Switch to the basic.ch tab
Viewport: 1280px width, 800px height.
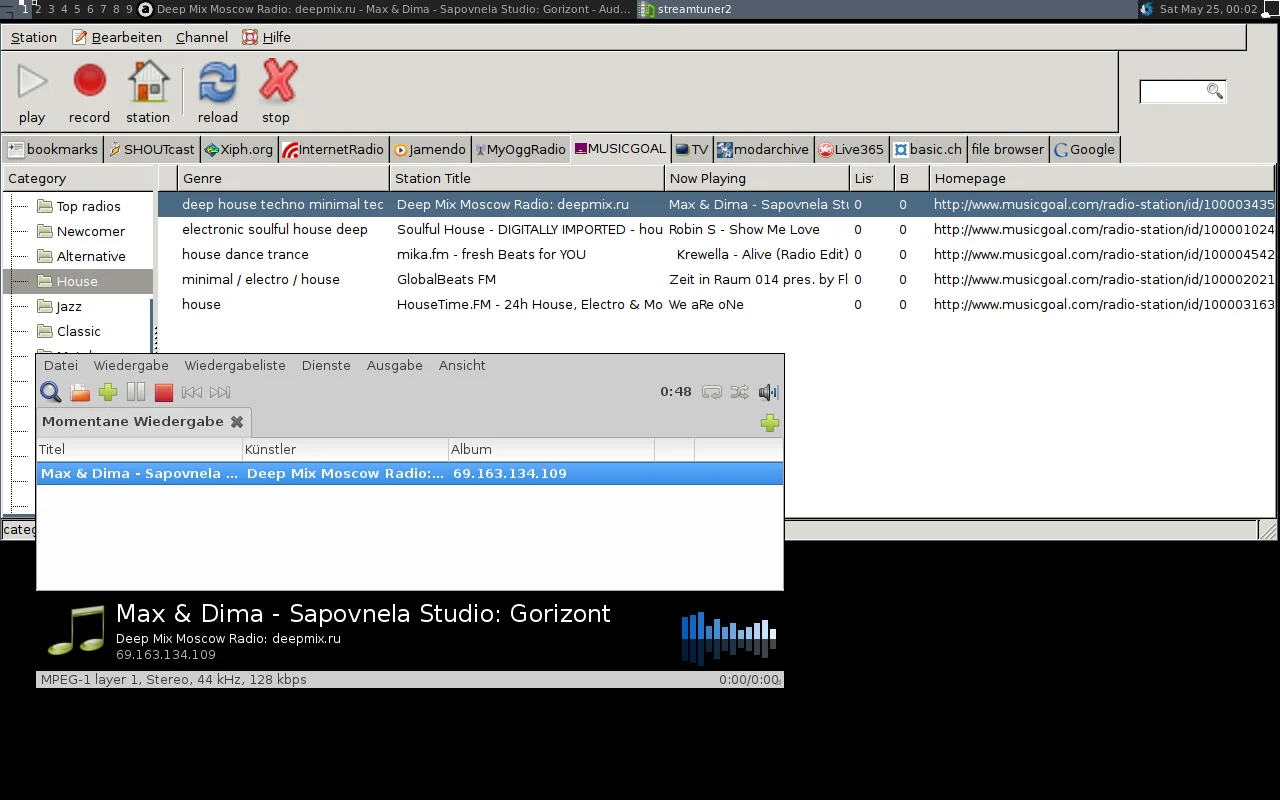click(x=928, y=149)
